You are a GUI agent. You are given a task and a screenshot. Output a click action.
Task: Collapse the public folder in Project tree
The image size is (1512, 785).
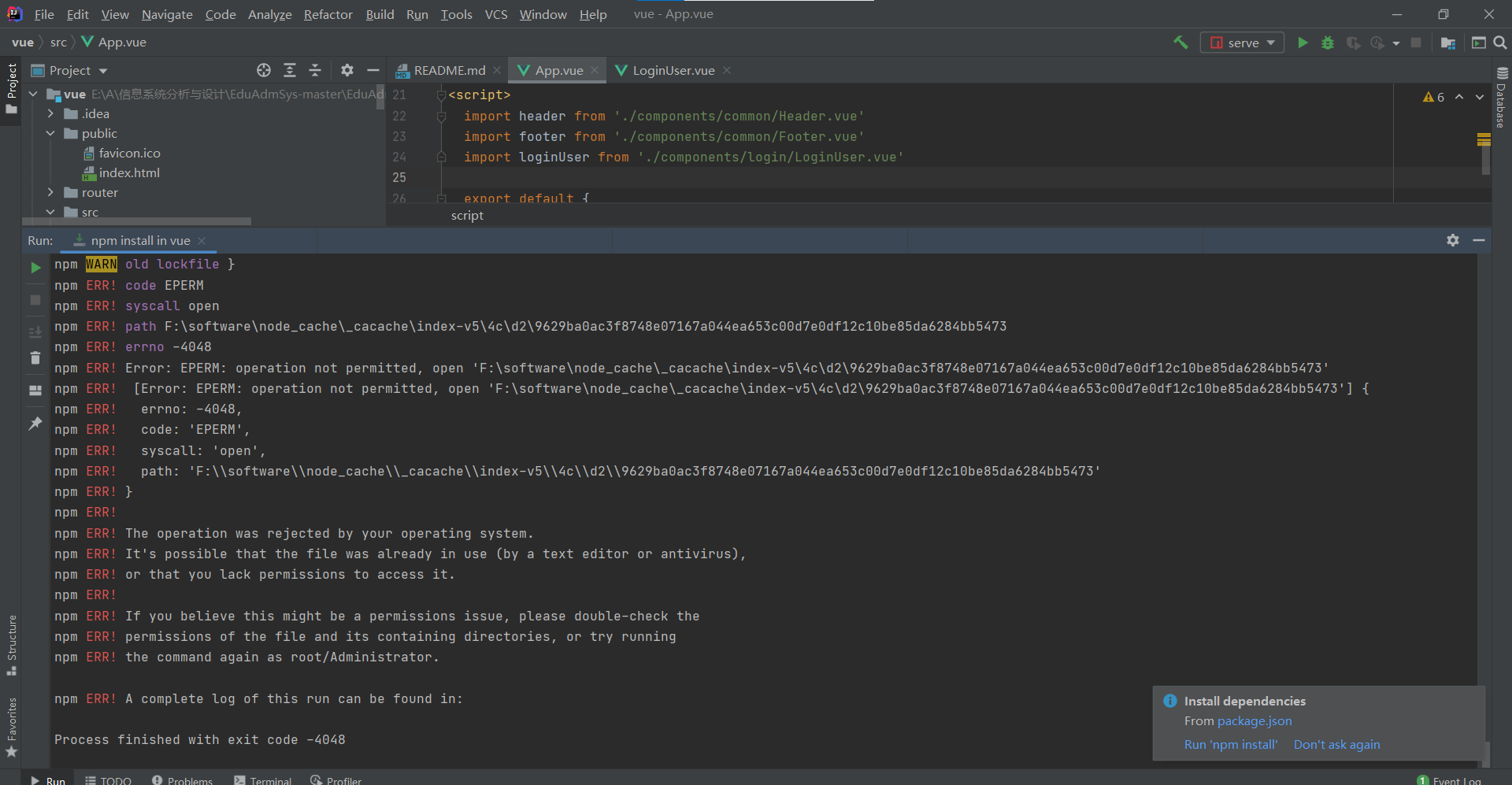tap(50, 133)
